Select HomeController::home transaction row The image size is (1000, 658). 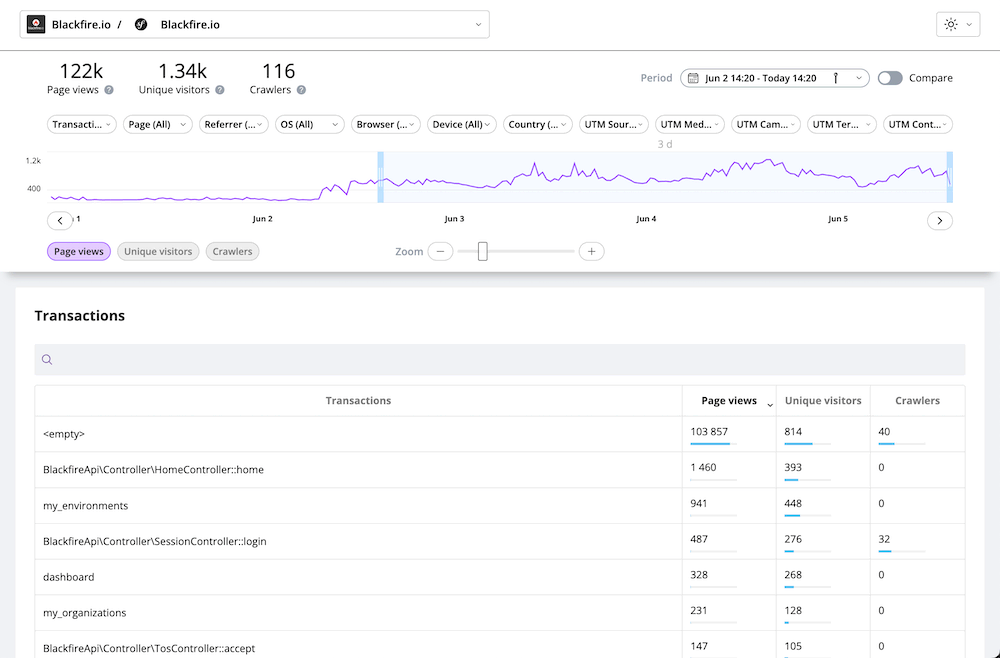[500, 470]
